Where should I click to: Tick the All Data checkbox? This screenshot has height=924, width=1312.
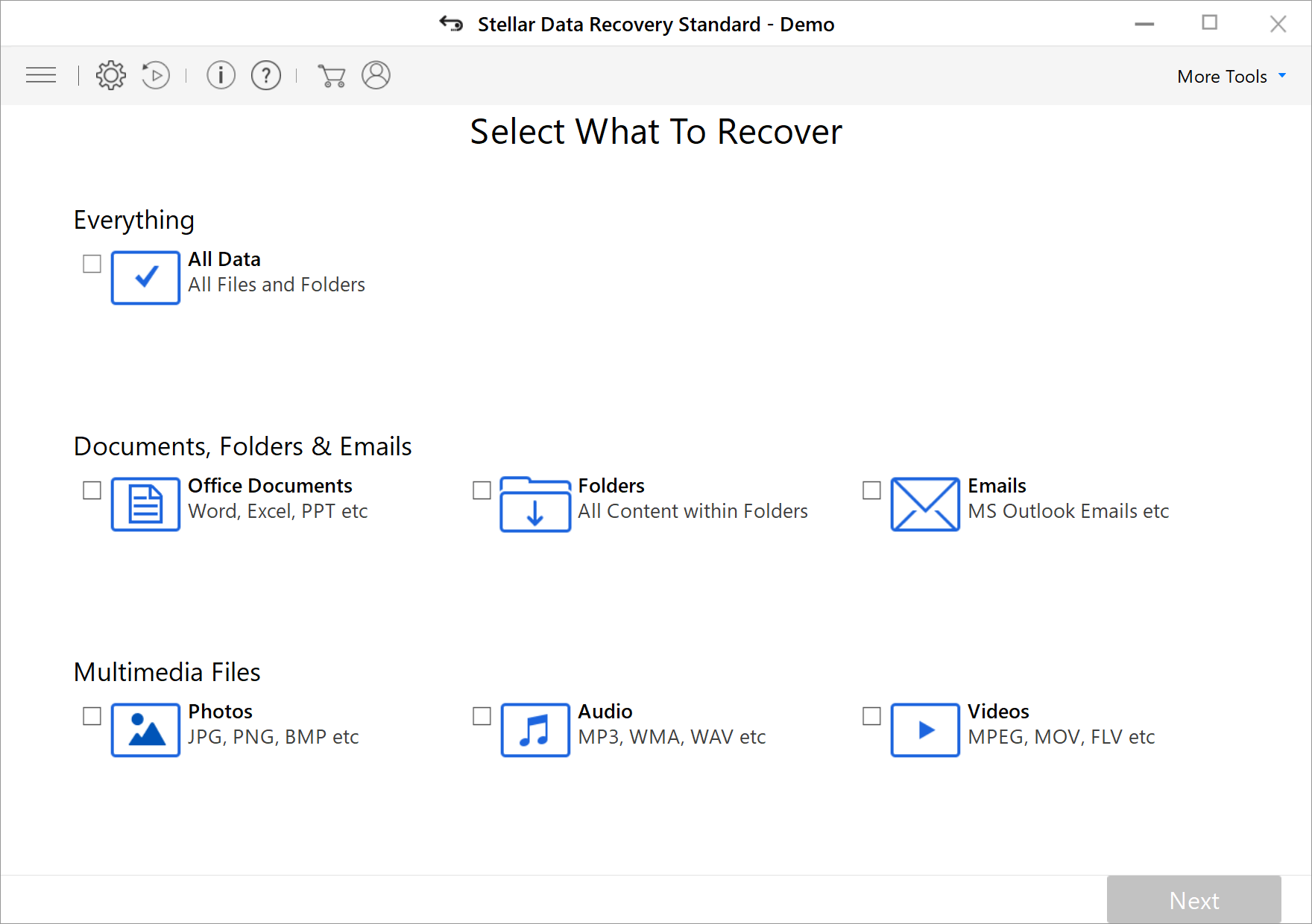(92, 264)
